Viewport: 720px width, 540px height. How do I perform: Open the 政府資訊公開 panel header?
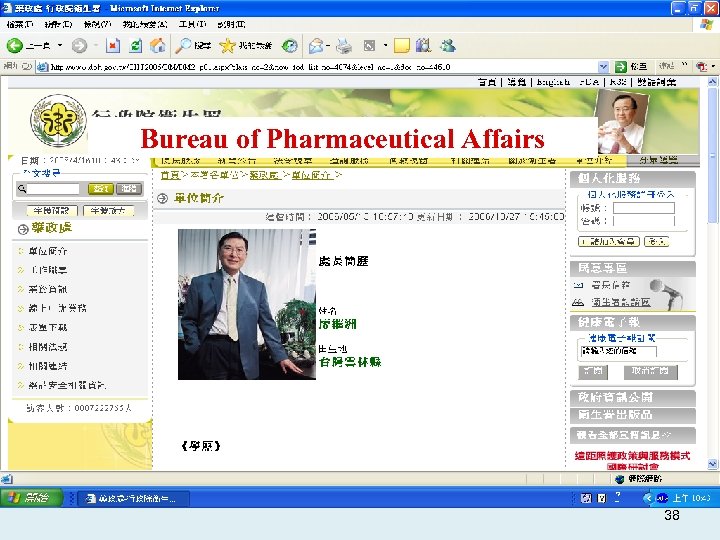[x=632, y=397]
